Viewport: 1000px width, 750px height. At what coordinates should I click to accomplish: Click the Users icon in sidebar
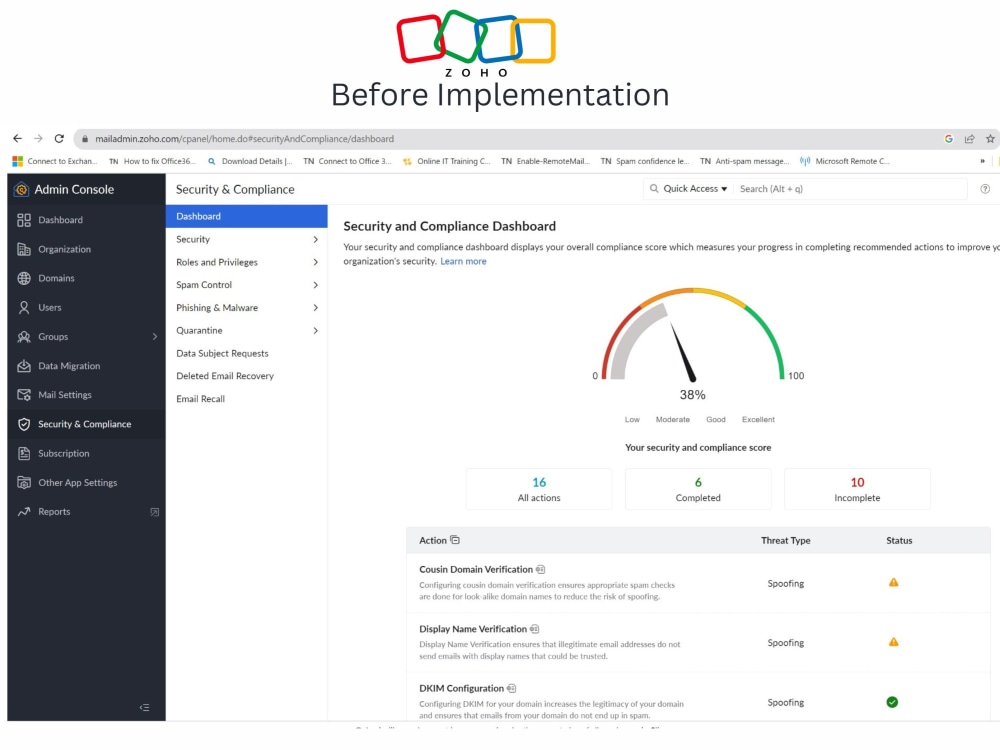(x=22, y=307)
